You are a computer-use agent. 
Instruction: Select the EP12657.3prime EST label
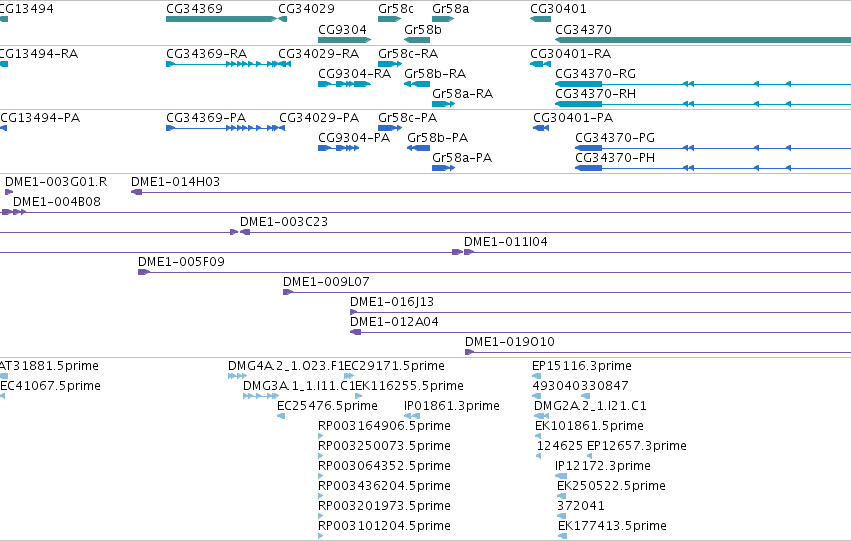click(637, 446)
